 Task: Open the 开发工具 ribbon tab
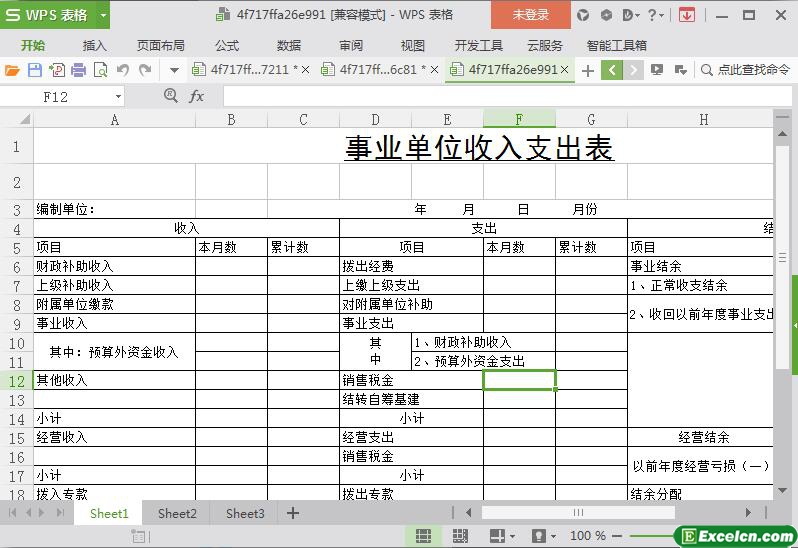[x=478, y=46]
